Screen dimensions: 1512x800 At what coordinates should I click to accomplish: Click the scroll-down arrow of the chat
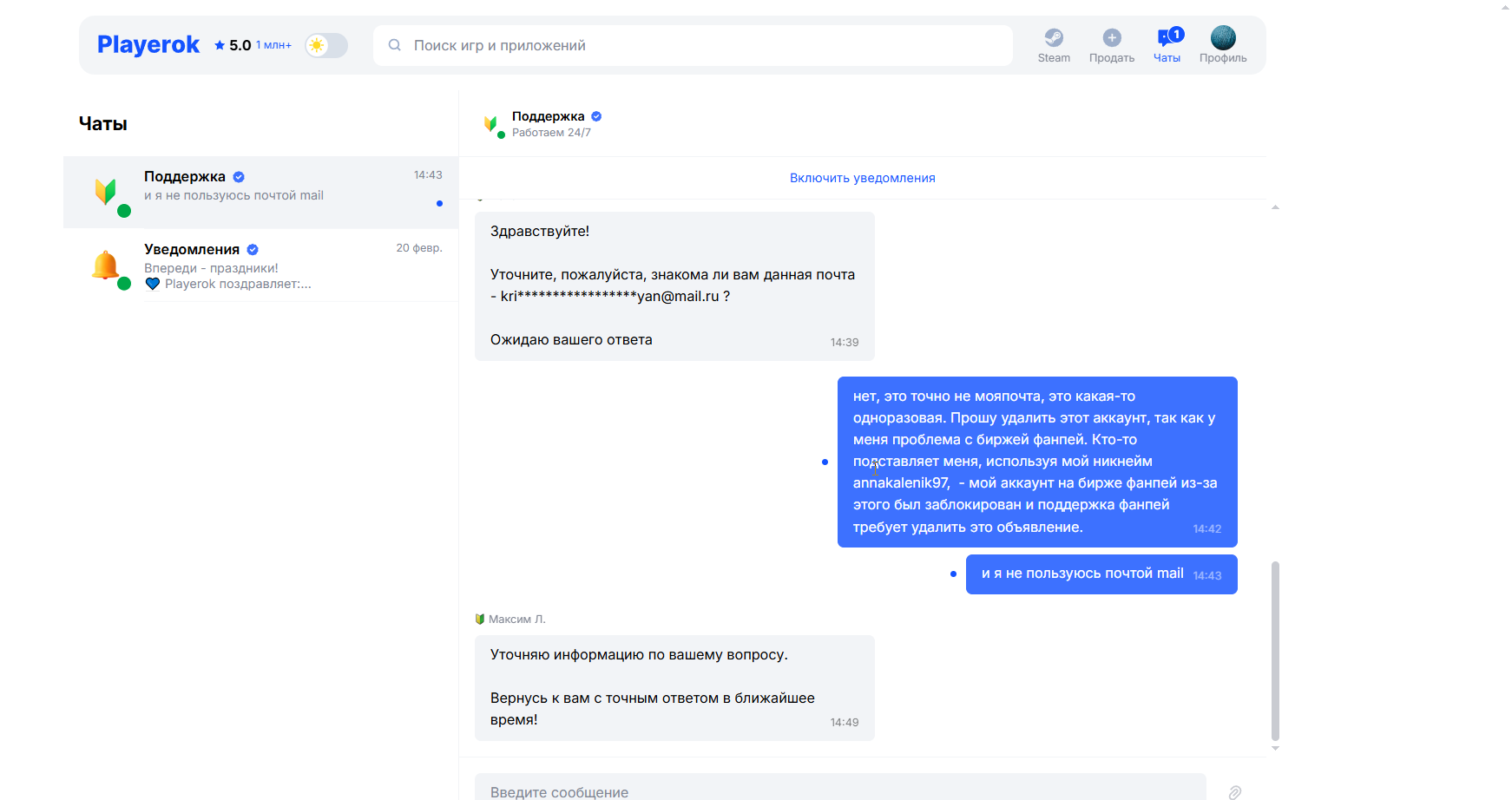(x=1275, y=748)
